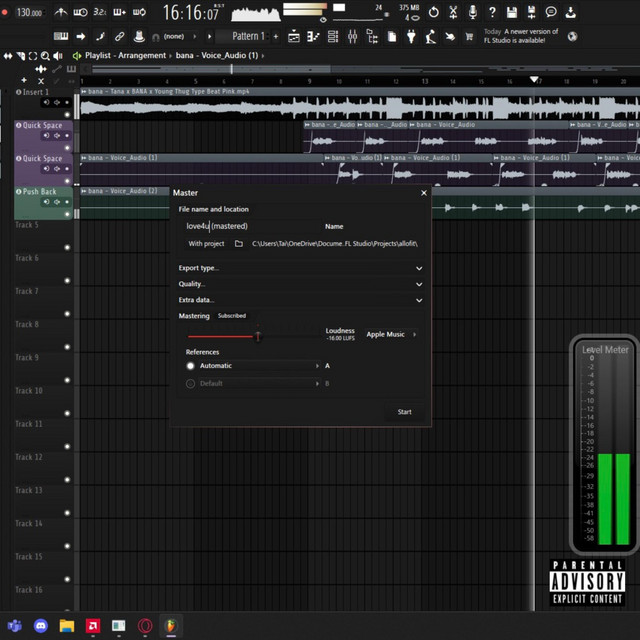Open the question mark help icon
Viewport: 640px width, 640px height.
coord(492,12)
